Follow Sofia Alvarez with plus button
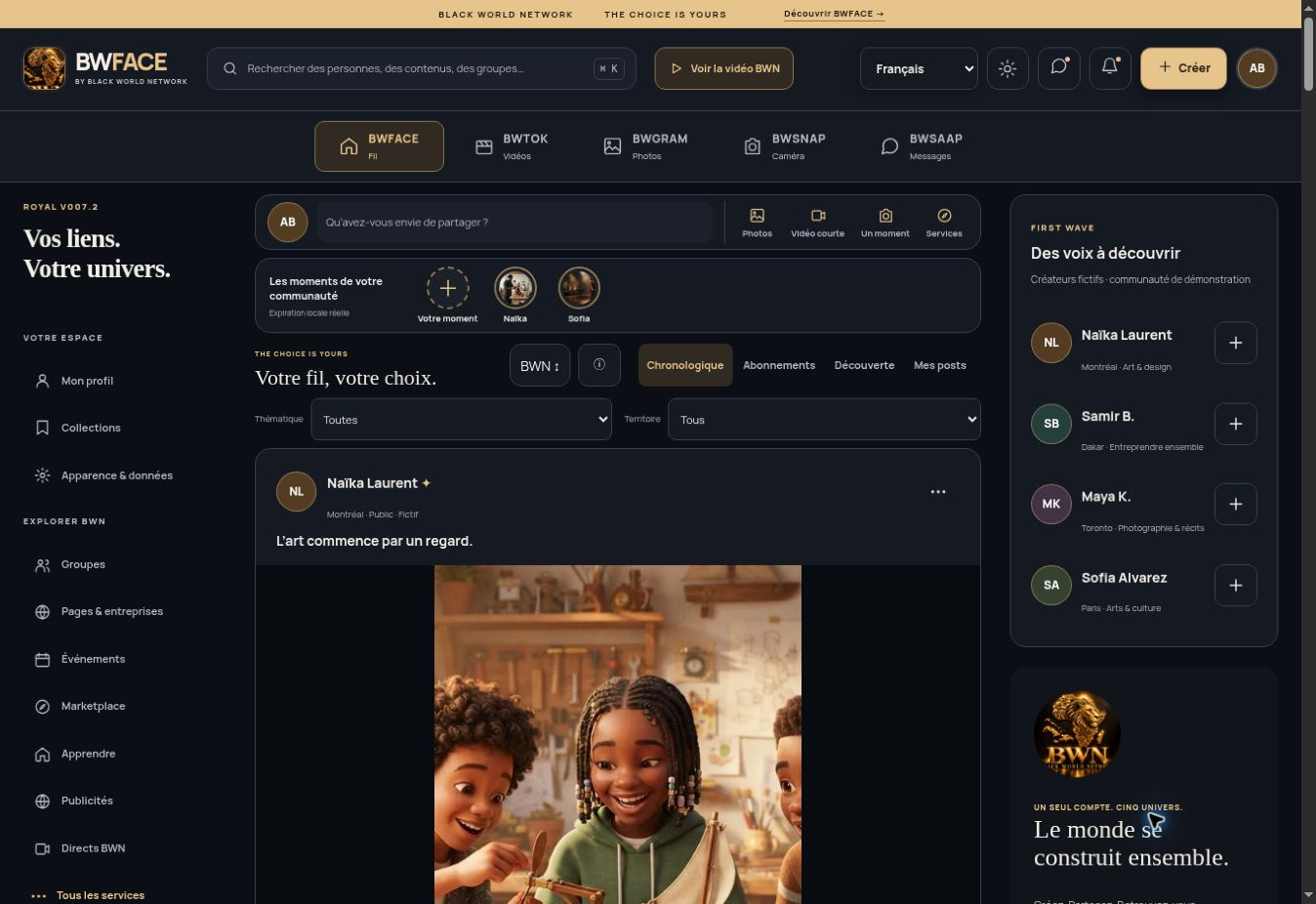 coord(1236,585)
